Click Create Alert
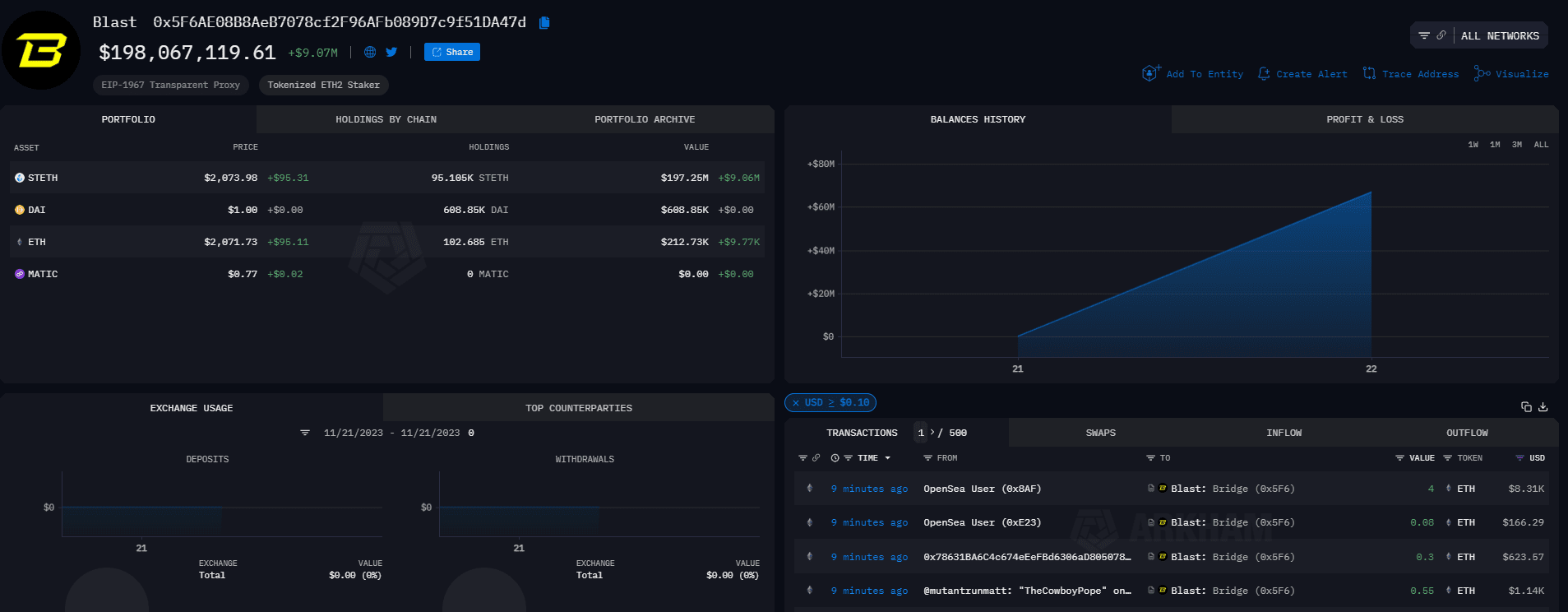 point(1302,73)
